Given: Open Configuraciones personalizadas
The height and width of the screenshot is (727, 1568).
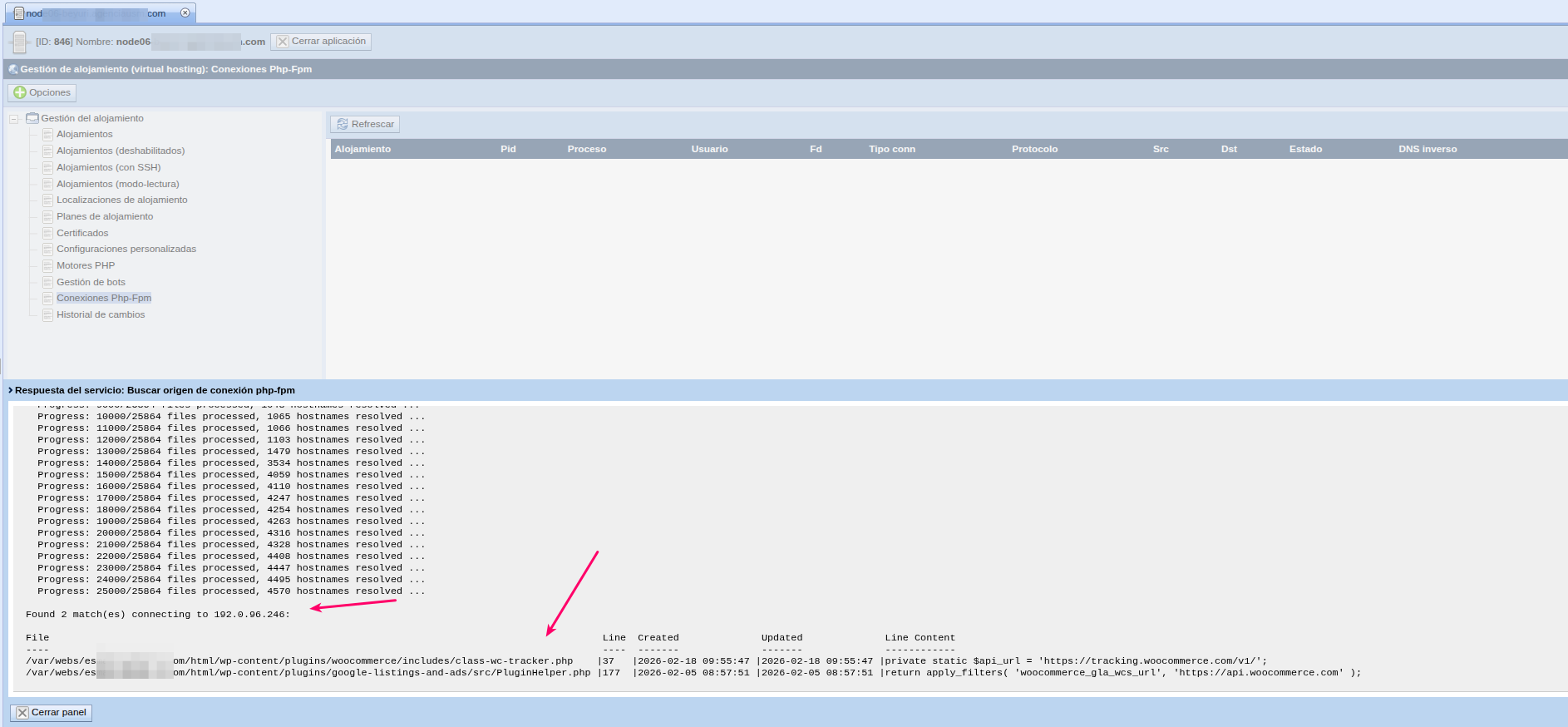Looking at the screenshot, I should 126,250.
